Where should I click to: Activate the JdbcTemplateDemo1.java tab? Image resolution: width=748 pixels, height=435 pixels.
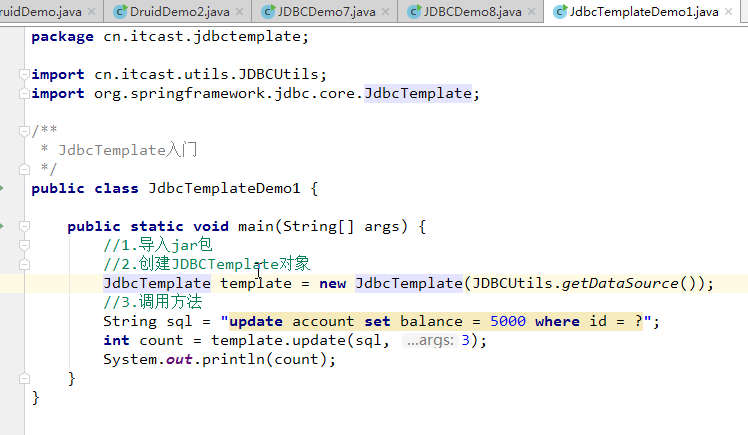pyautogui.click(x=644, y=11)
